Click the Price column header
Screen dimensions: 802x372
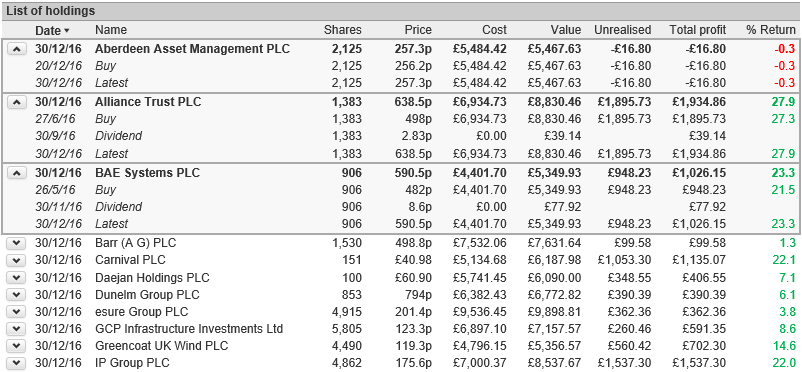pyautogui.click(x=418, y=30)
